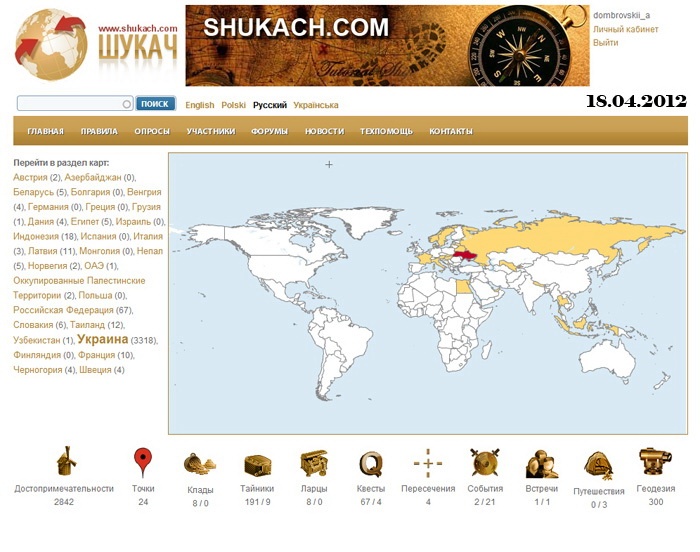700x552 pixels.
Task: Open the Израиль map section
Action: tap(133, 222)
